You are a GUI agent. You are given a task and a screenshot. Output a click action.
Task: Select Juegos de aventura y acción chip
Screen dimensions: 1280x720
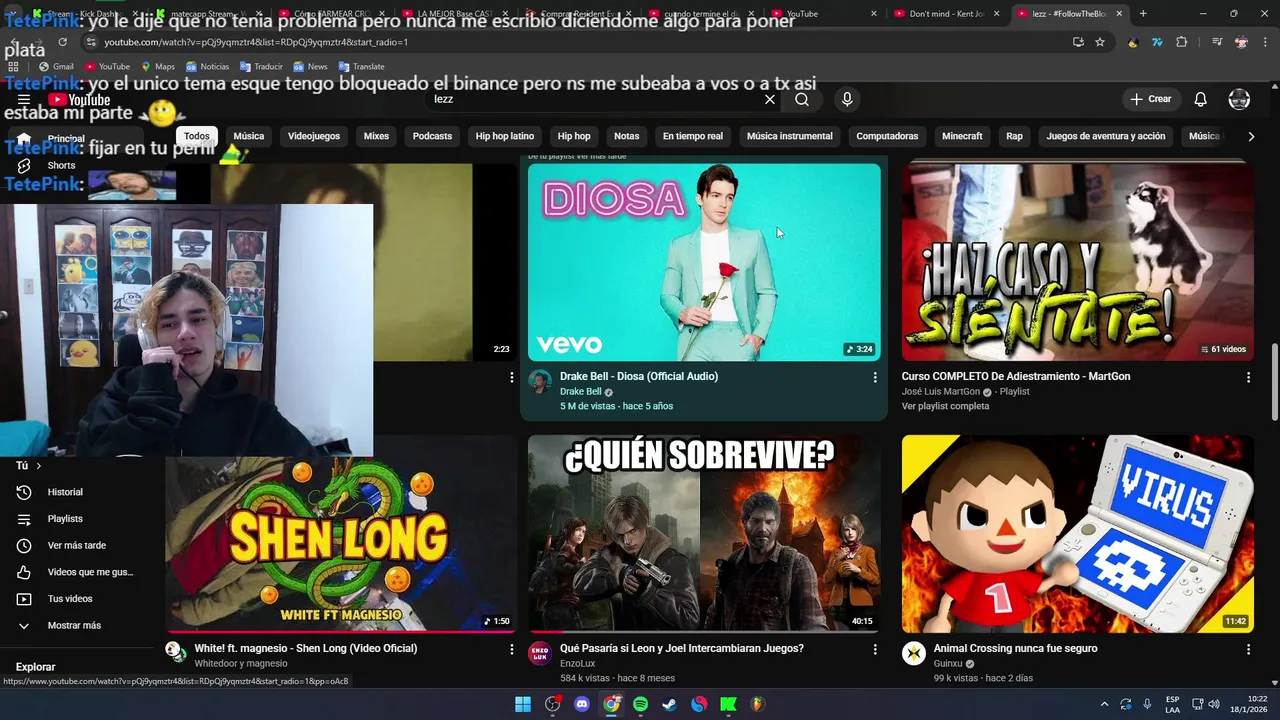point(1106,136)
